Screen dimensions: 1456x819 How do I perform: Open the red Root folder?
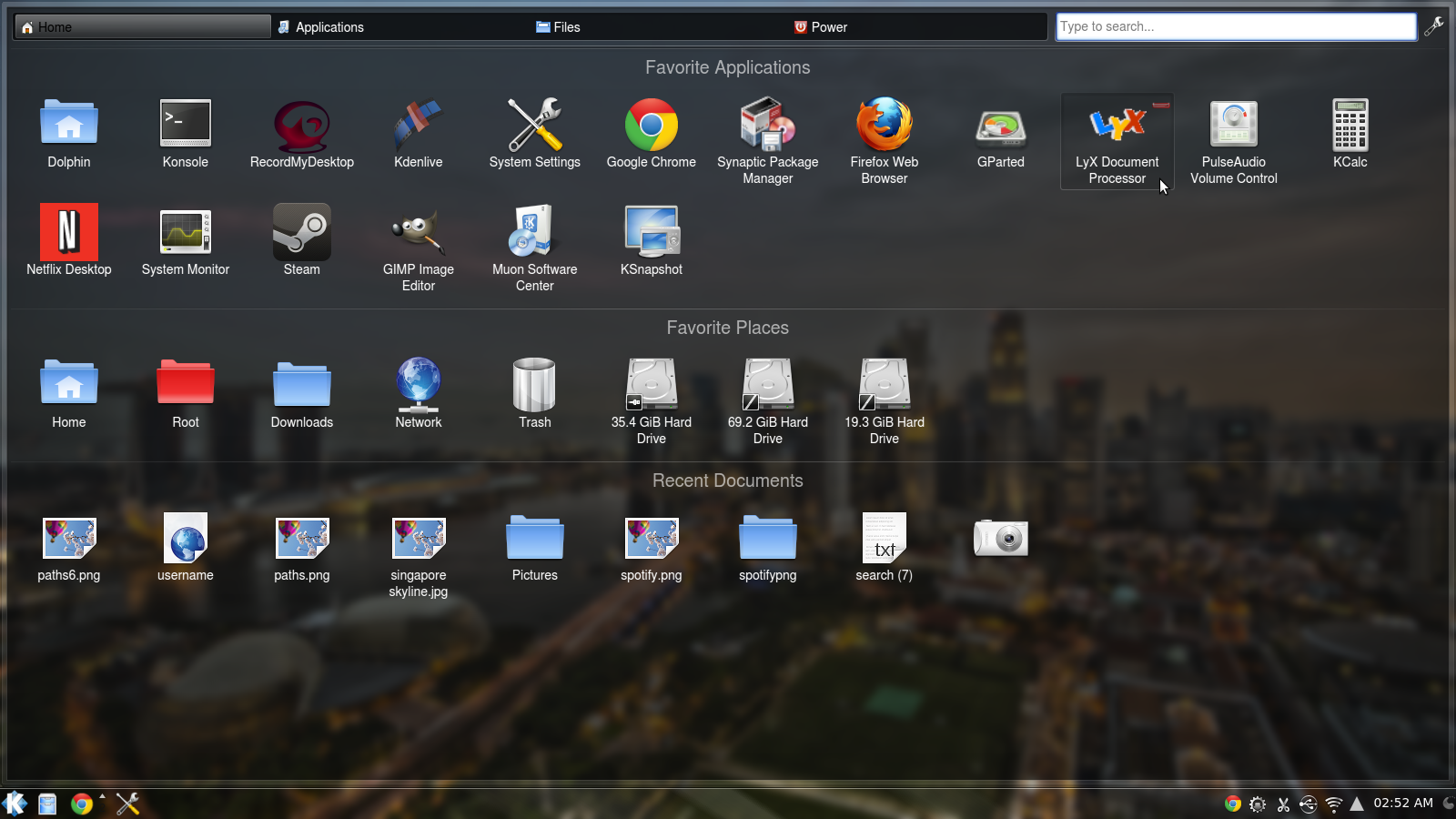186,394
